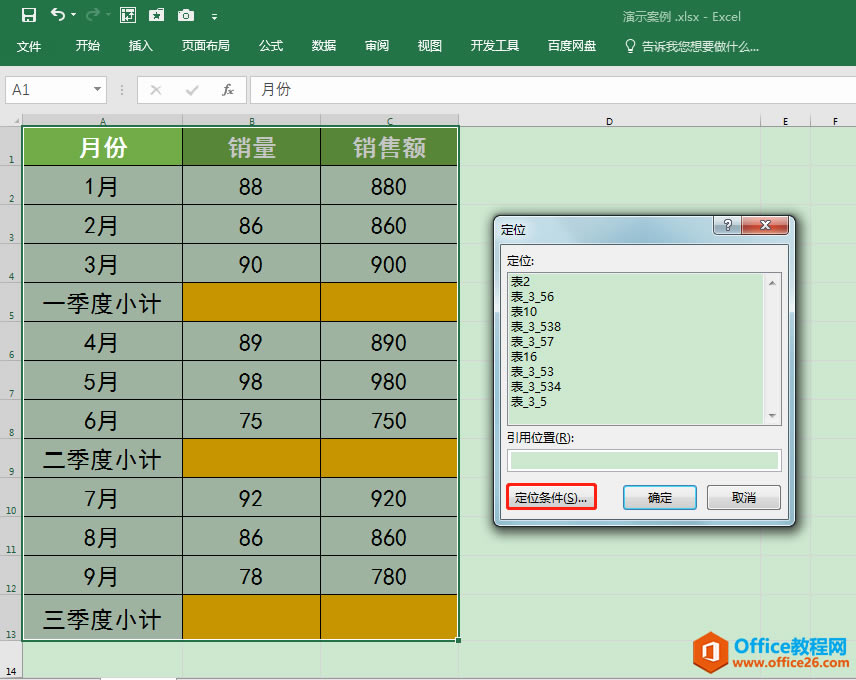
Task: Open the 文件 menu
Action: point(29,46)
